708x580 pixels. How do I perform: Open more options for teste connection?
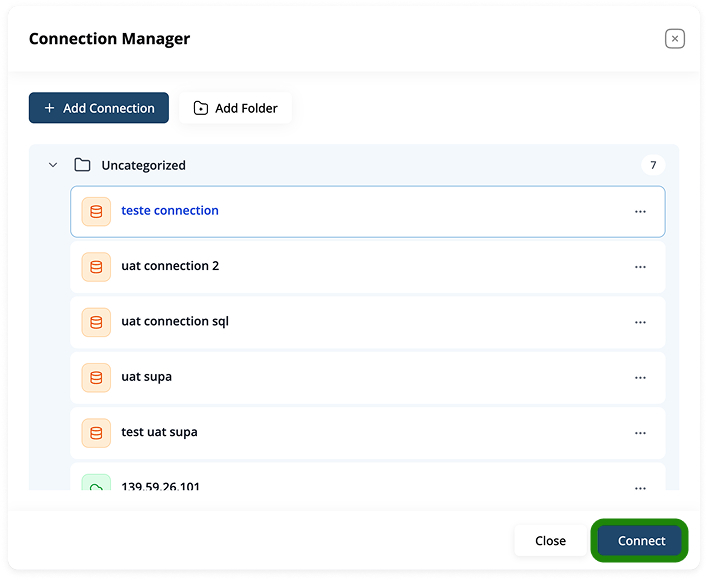(640, 211)
